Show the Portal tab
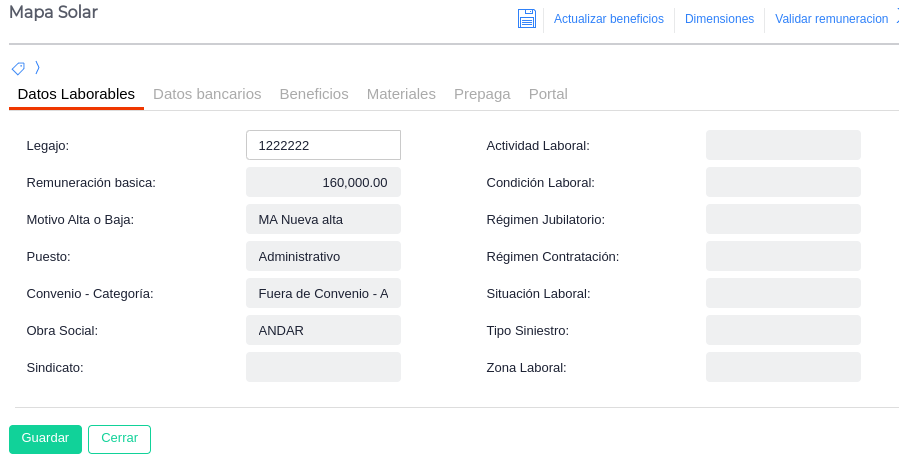This screenshot has height=467, width=899. click(548, 94)
